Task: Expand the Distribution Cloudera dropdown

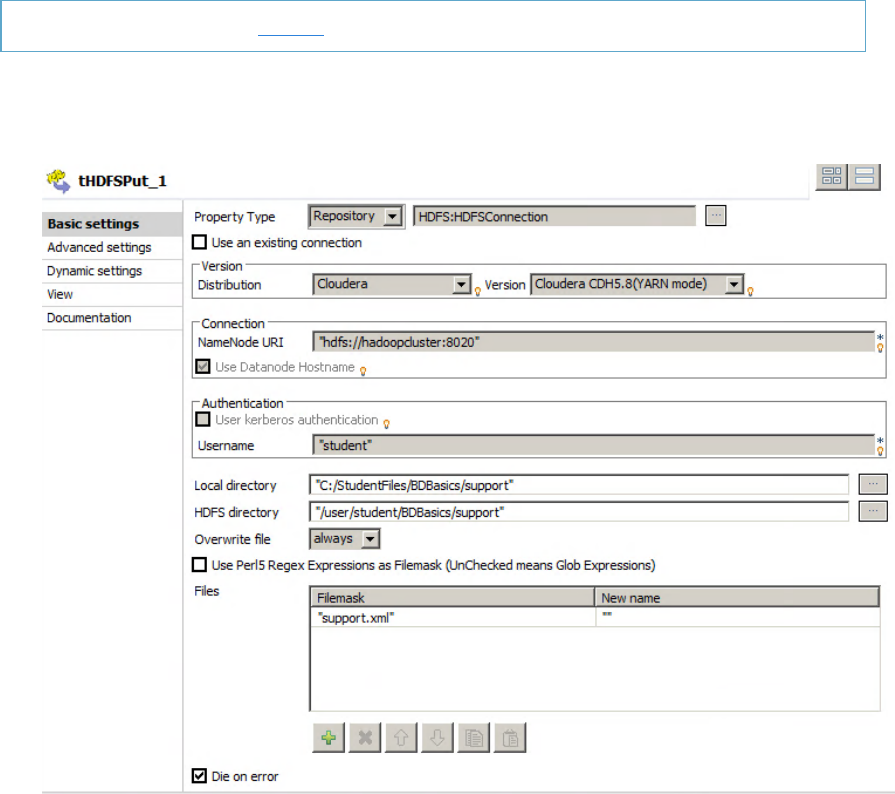Action: click(x=461, y=285)
